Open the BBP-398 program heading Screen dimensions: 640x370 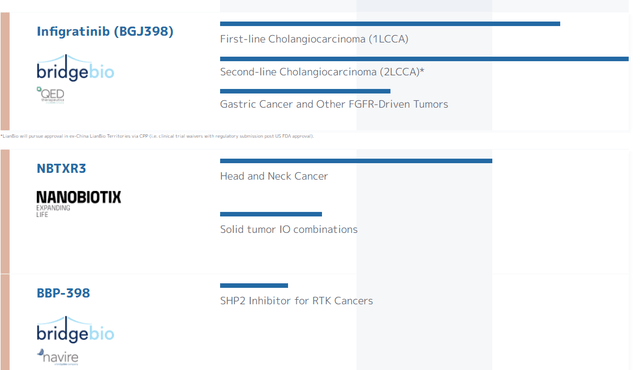tap(63, 293)
